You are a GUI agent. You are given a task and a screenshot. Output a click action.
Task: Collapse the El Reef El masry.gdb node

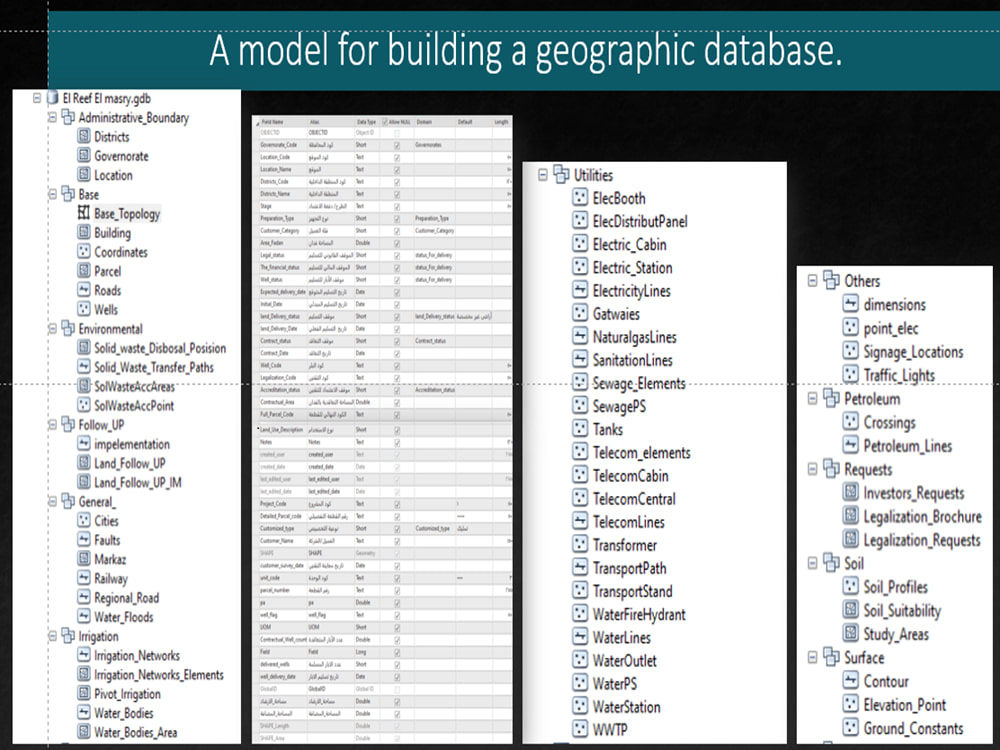(37, 98)
